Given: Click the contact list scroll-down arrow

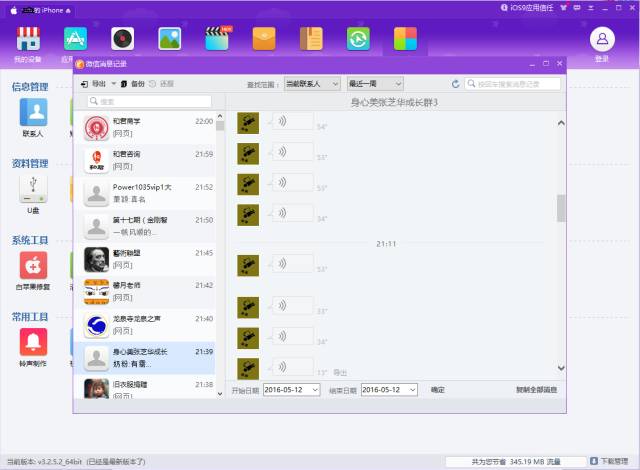Looking at the screenshot, I should (220, 394).
